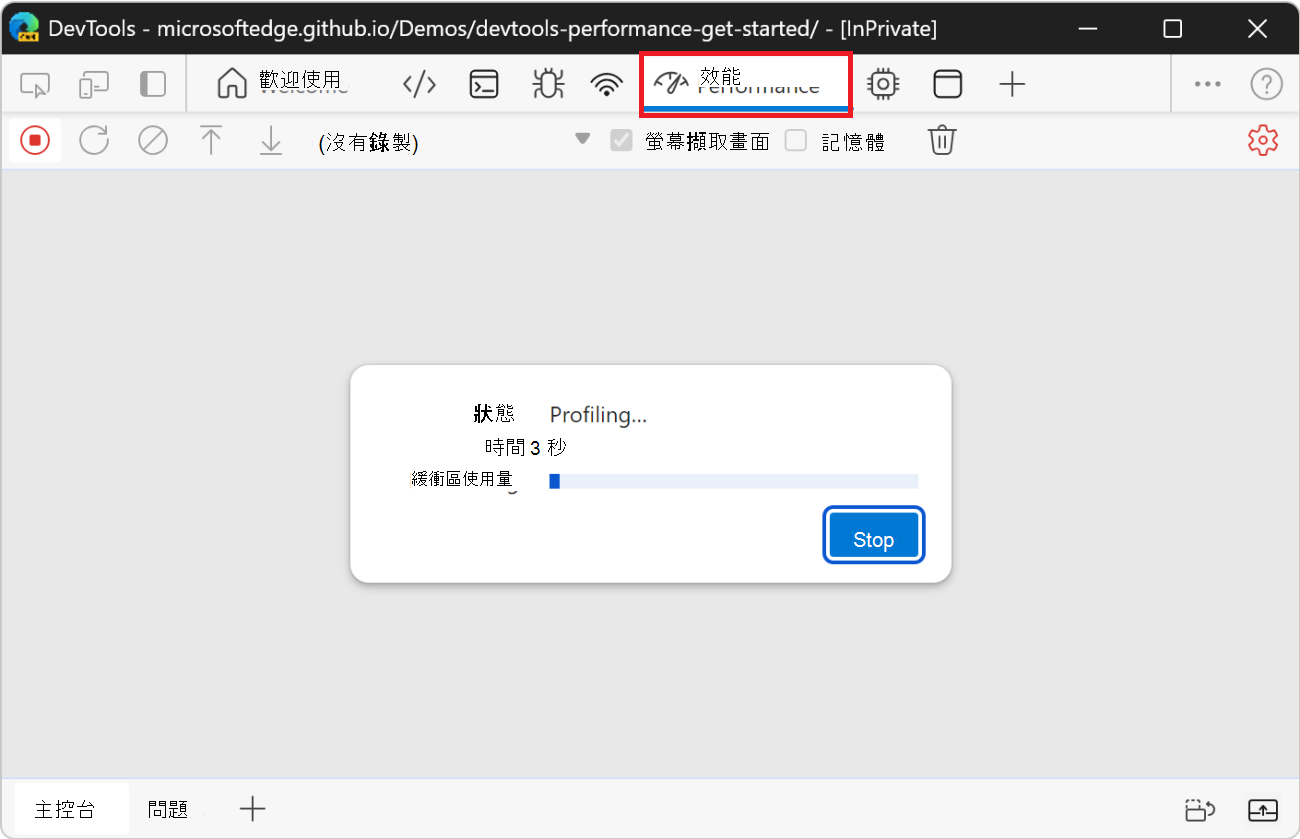Viewport: 1300px width, 839px height.
Task: Open the Network wifi icon tab
Action: click(x=606, y=85)
